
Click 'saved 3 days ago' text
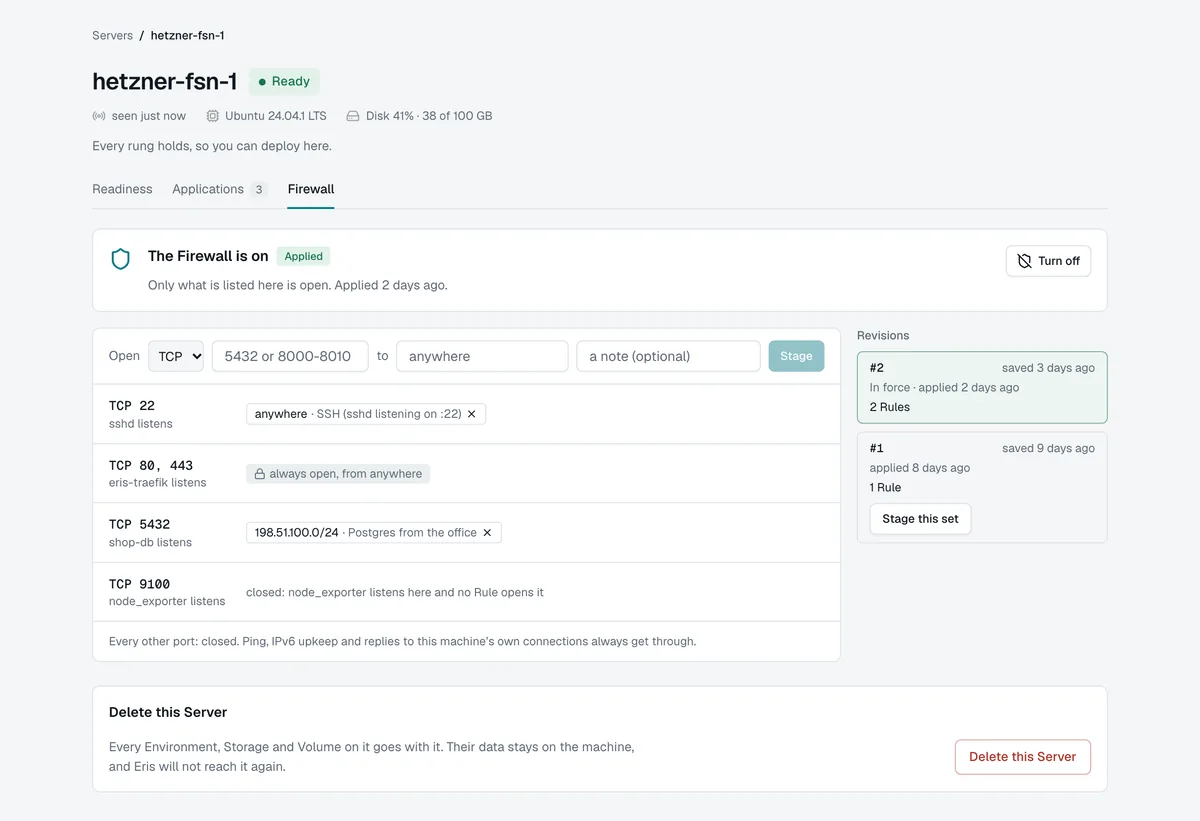(1048, 368)
